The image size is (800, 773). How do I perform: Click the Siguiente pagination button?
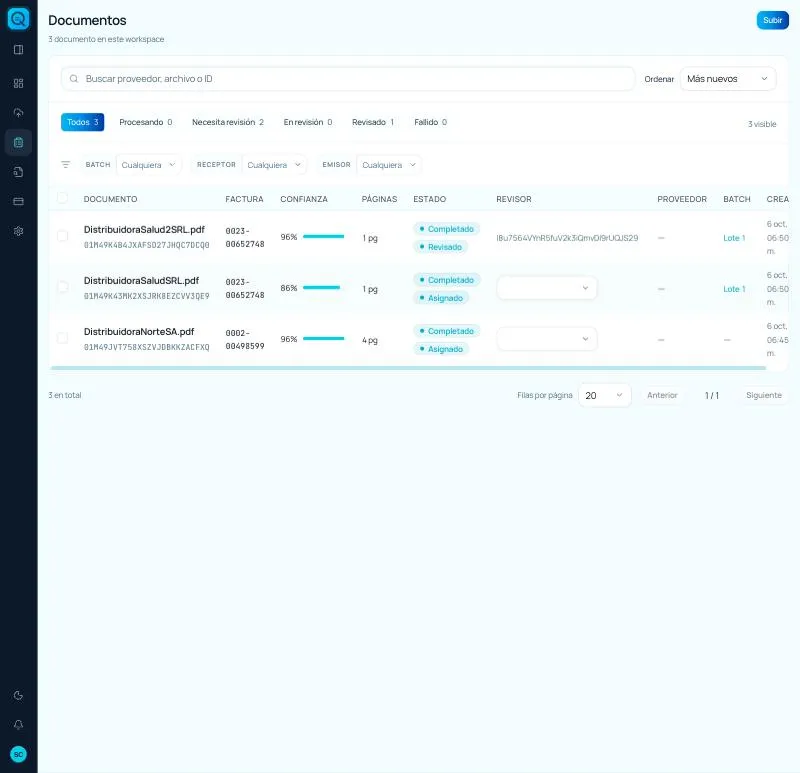[x=764, y=395]
